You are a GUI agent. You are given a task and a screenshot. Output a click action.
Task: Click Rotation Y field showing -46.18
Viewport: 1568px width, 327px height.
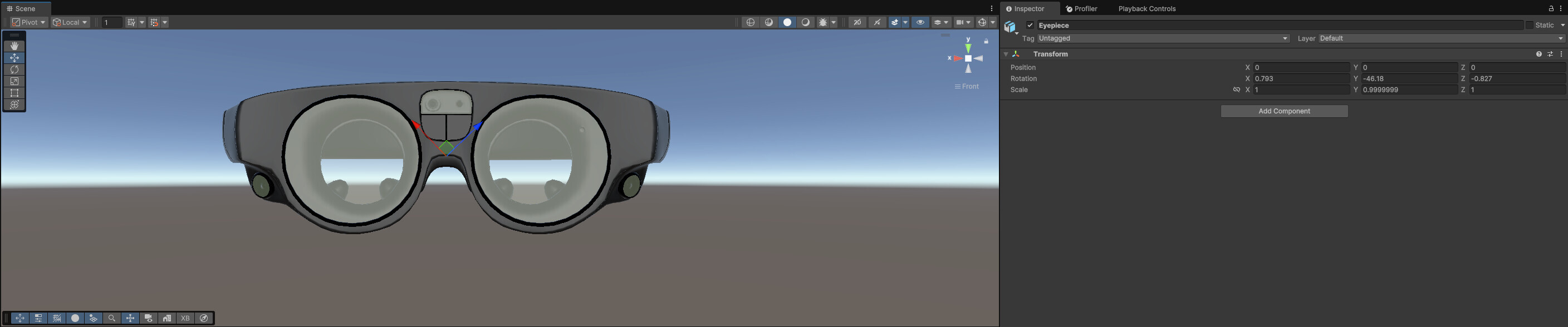pyautogui.click(x=1409, y=78)
